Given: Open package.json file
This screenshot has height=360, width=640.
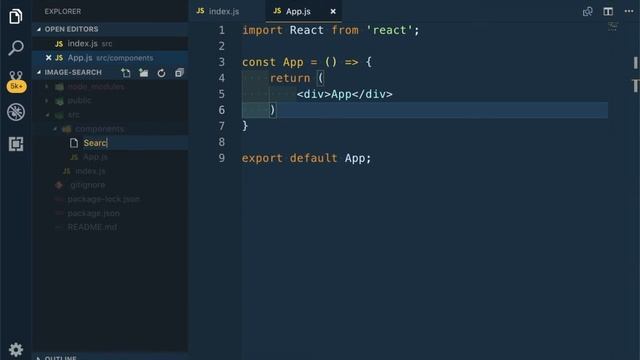Looking at the screenshot, I should [93, 213].
